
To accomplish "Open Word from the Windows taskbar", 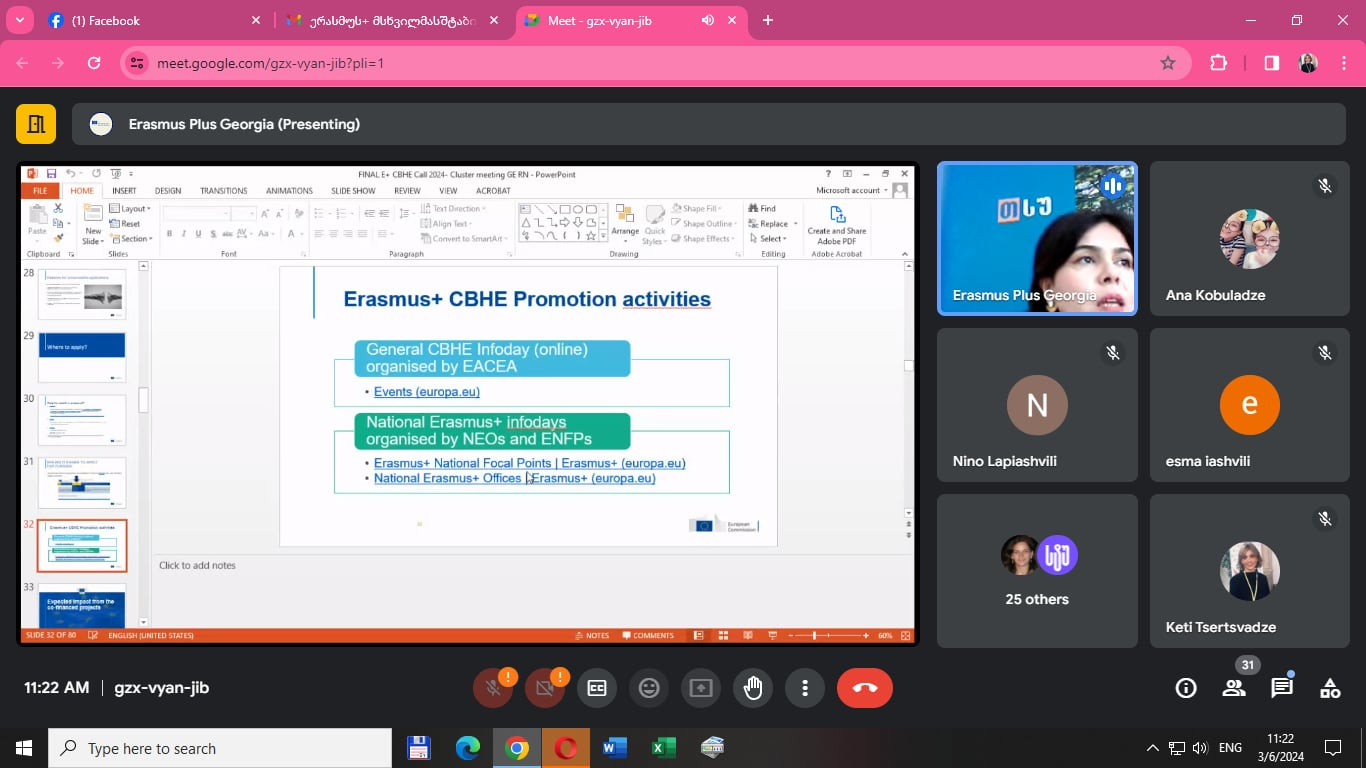I will (x=614, y=747).
